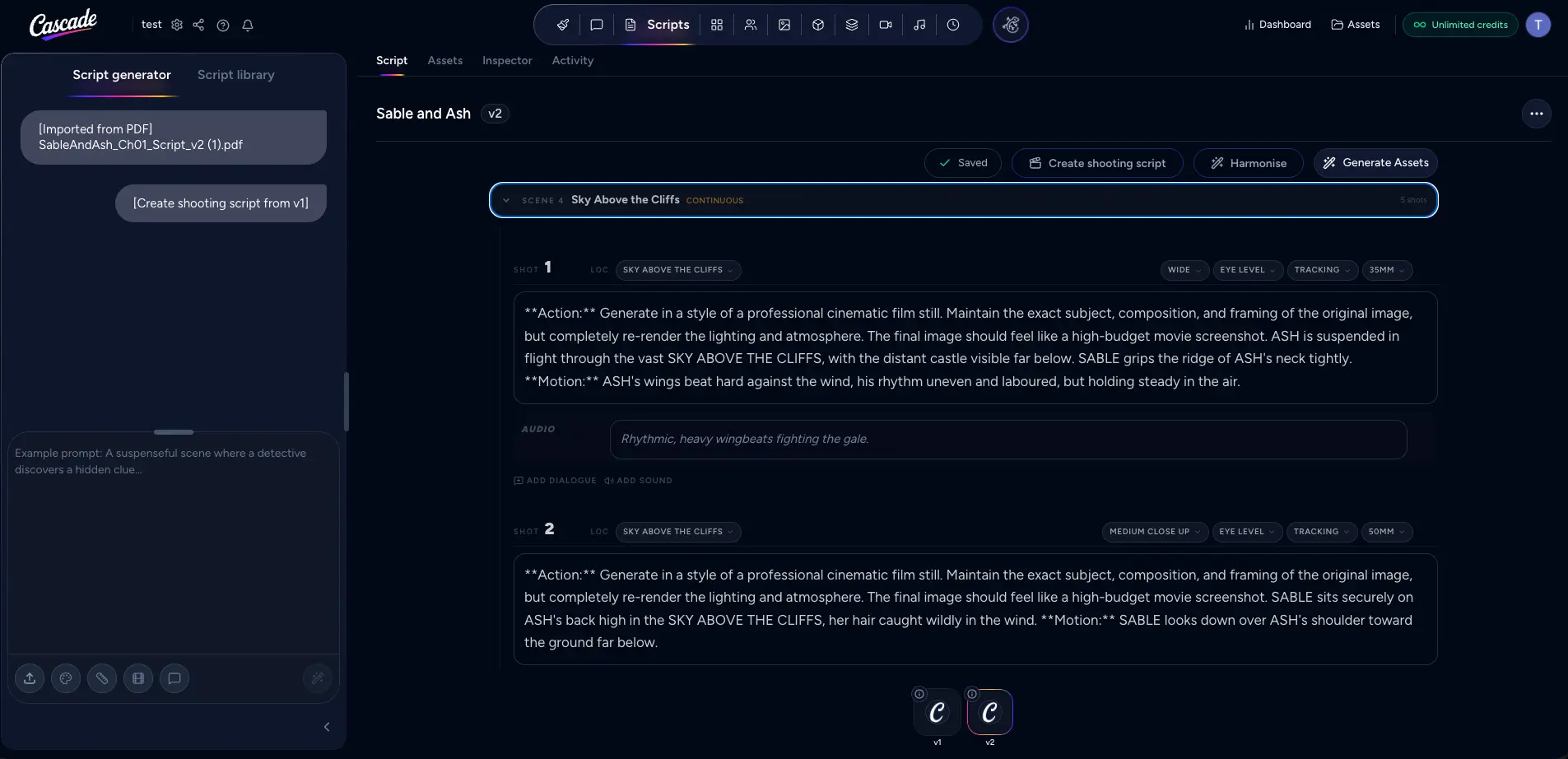
Task: Click the film strip icon in prompt toolbar
Action: (x=138, y=678)
